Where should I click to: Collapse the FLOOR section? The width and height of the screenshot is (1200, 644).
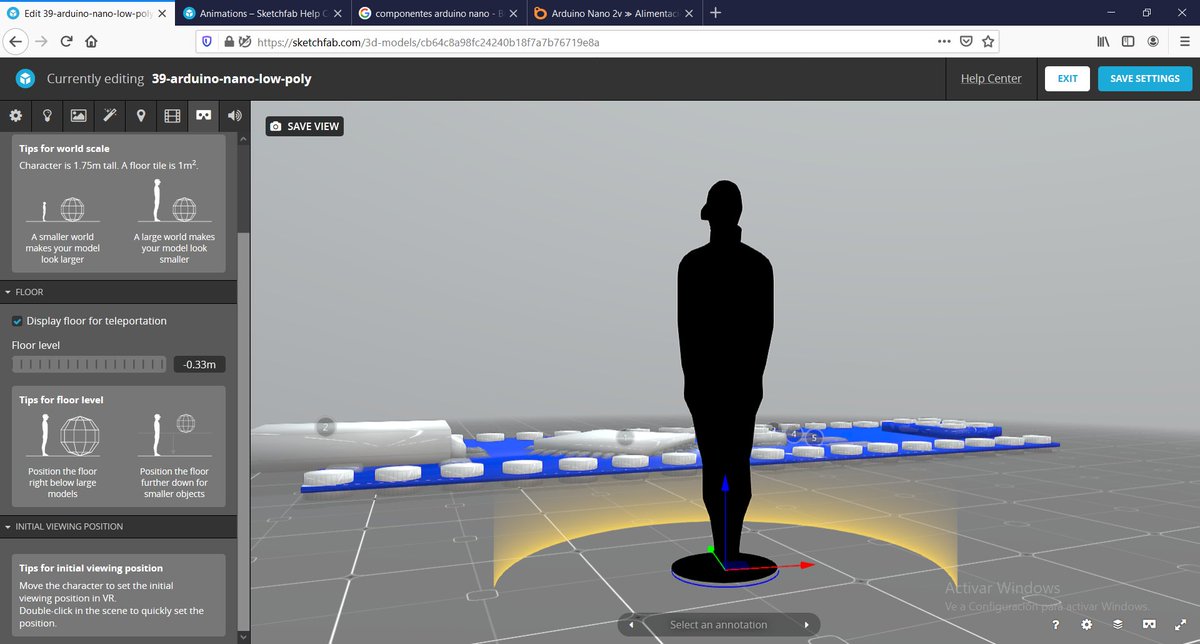[x=119, y=292]
